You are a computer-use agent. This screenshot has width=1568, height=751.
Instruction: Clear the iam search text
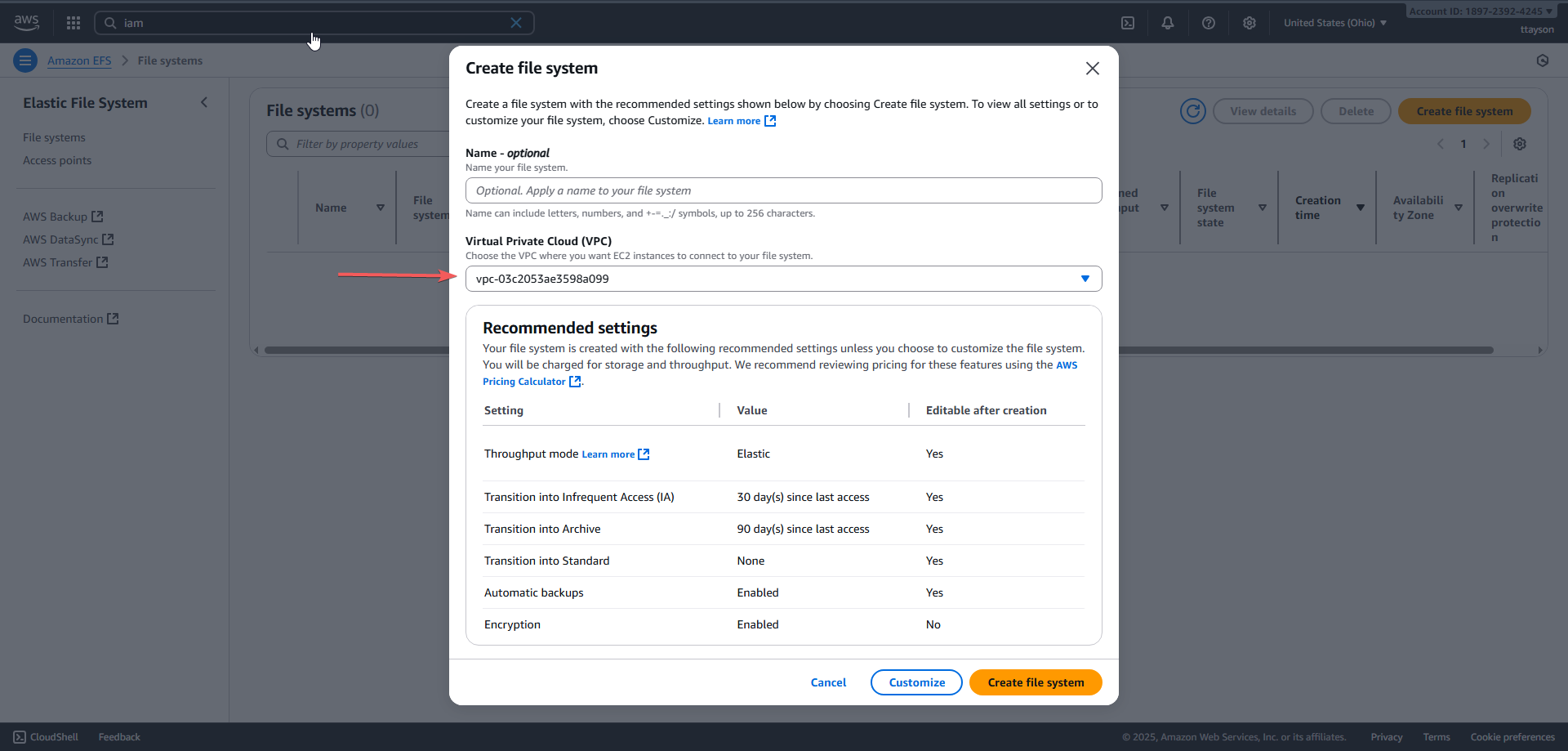click(516, 23)
